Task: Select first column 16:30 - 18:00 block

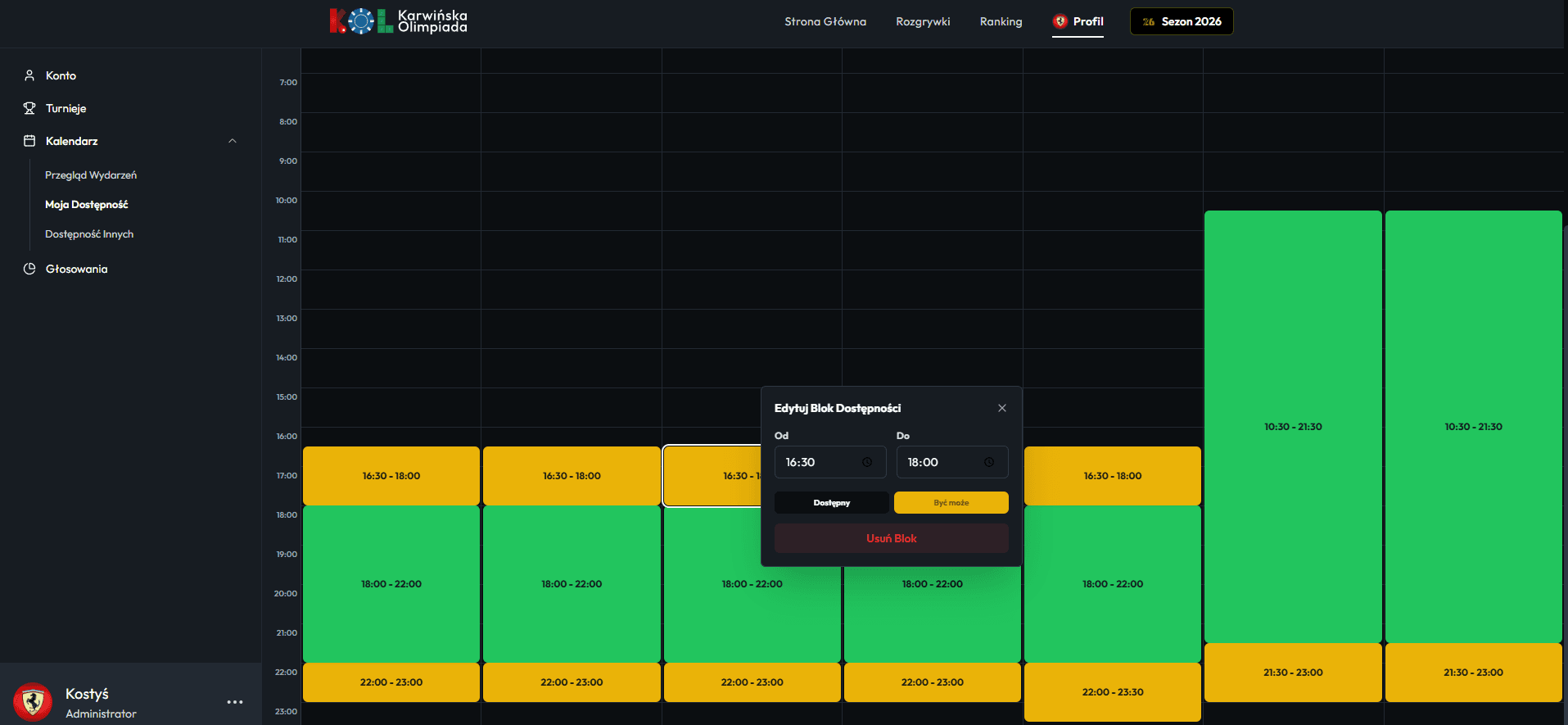Action: [391, 476]
